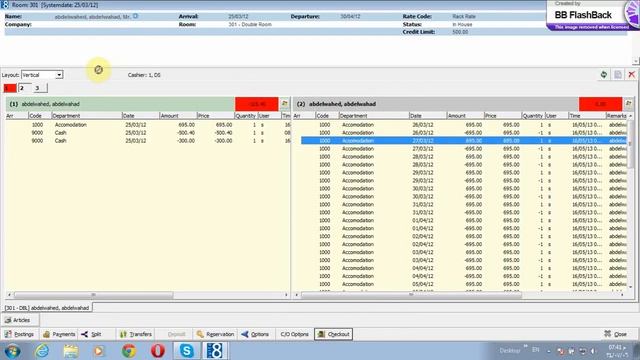Open File Explorer from taskbar
The height and width of the screenshot is (360, 640).
[x=71, y=351]
